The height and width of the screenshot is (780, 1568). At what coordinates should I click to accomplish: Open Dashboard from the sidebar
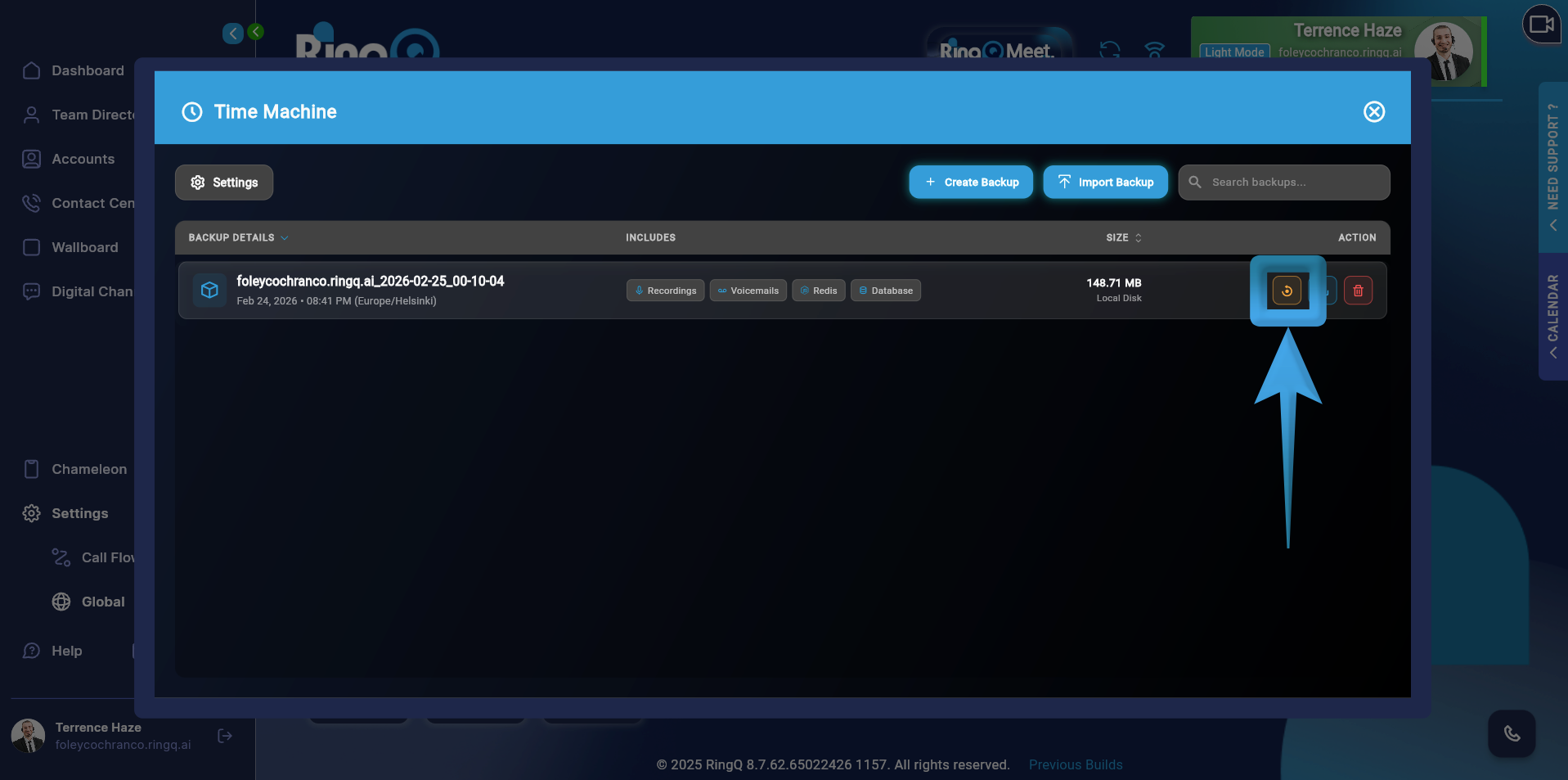coord(88,70)
